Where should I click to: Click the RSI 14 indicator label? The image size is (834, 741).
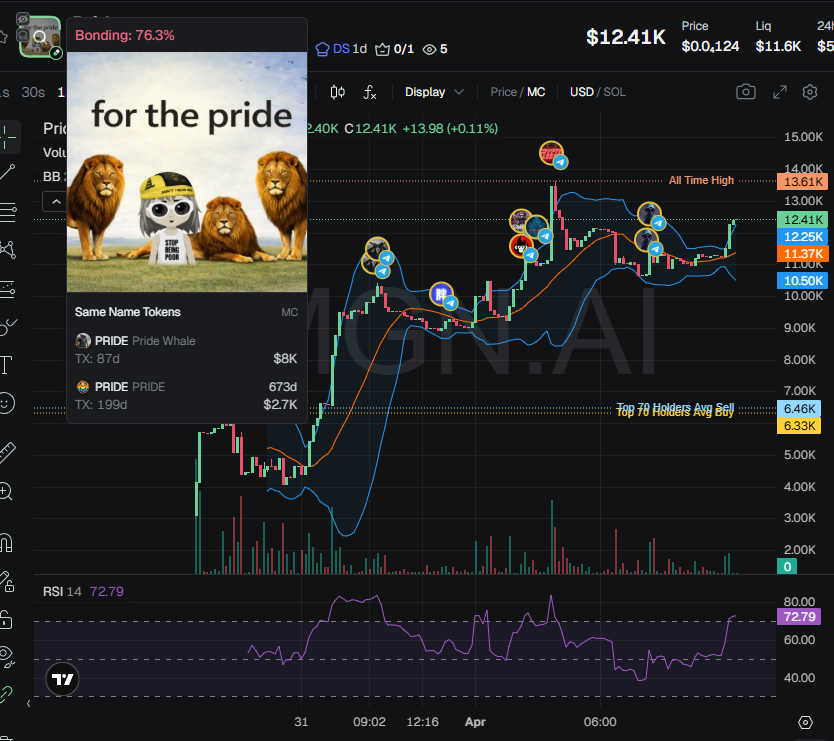[62, 592]
